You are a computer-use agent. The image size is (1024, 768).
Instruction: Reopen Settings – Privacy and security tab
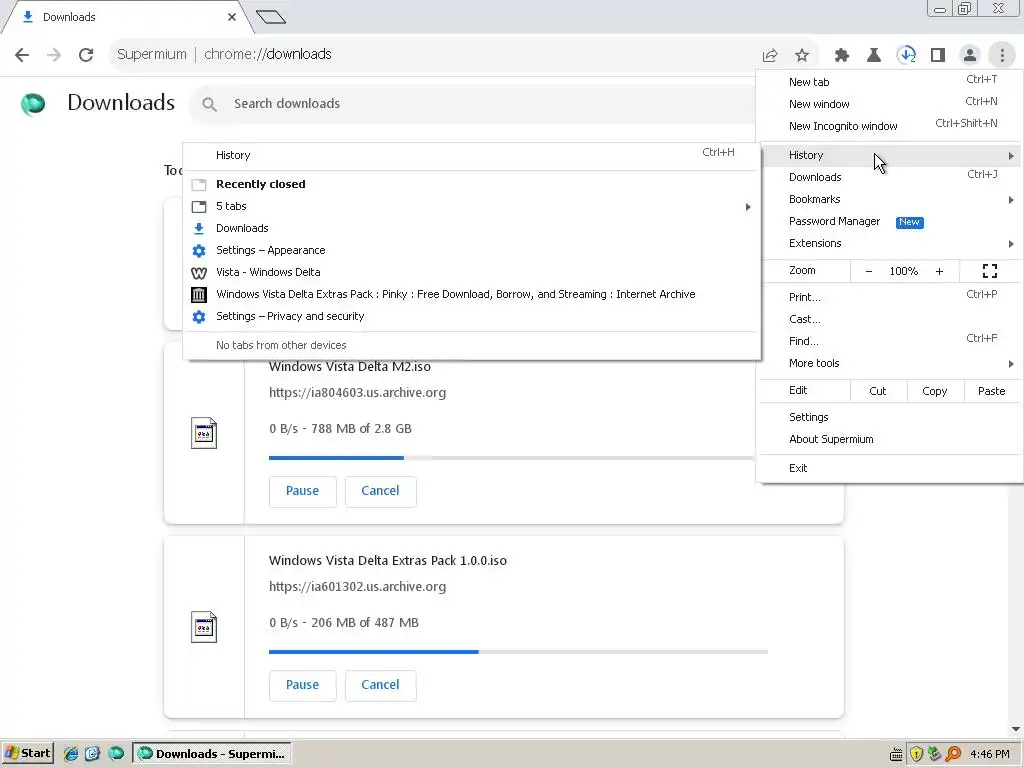(472, 316)
